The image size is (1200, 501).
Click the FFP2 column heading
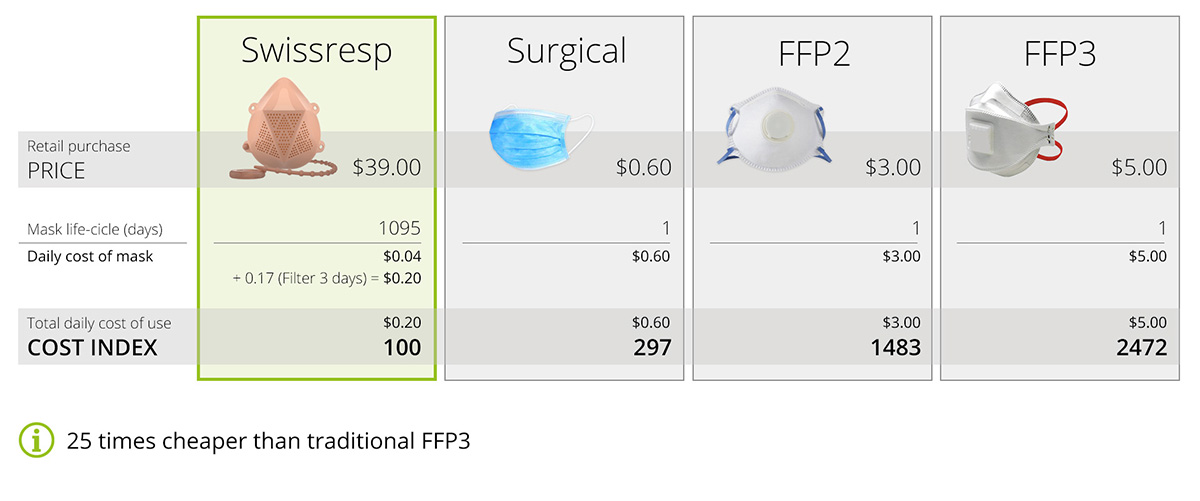pyautogui.click(x=813, y=53)
